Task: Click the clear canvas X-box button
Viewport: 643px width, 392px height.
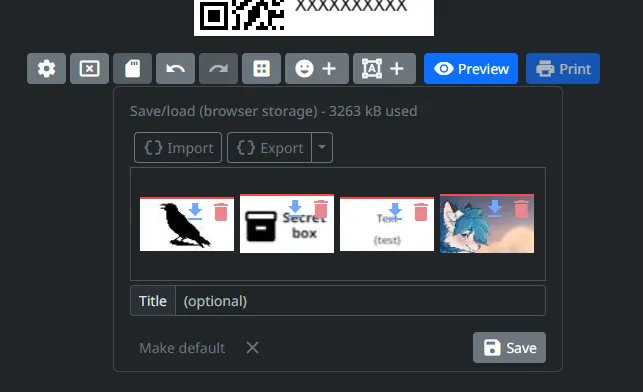Action: [x=89, y=68]
